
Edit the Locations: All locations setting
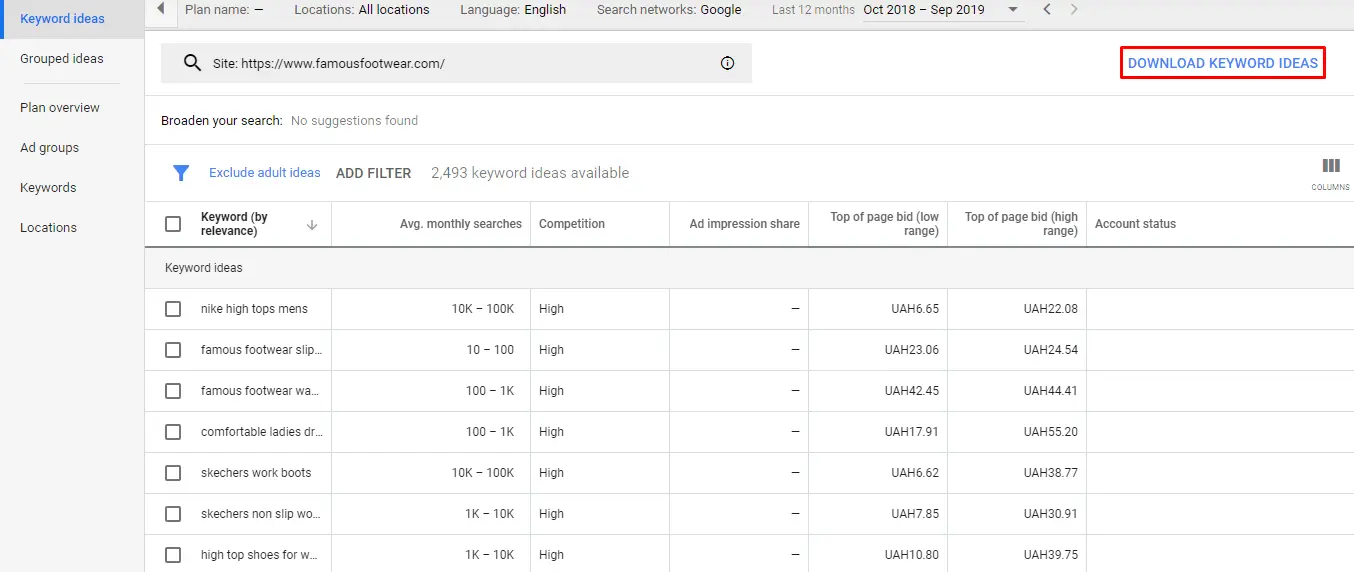tap(362, 10)
